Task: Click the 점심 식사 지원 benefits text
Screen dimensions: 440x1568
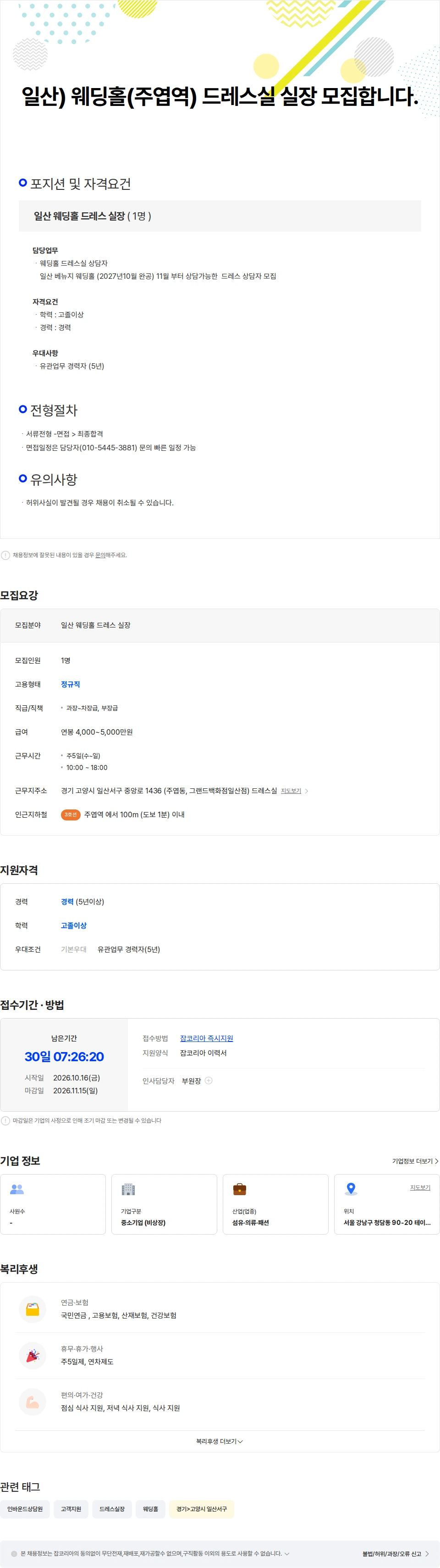Action: (121, 1408)
